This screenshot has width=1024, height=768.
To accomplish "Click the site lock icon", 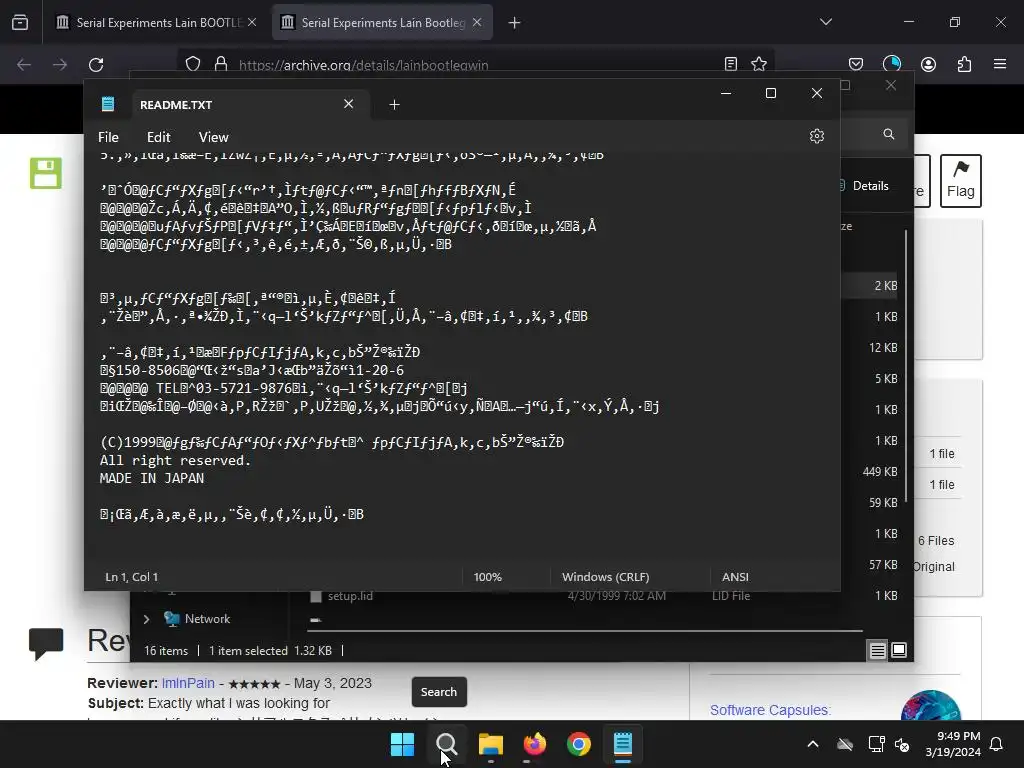I will pos(221,64).
